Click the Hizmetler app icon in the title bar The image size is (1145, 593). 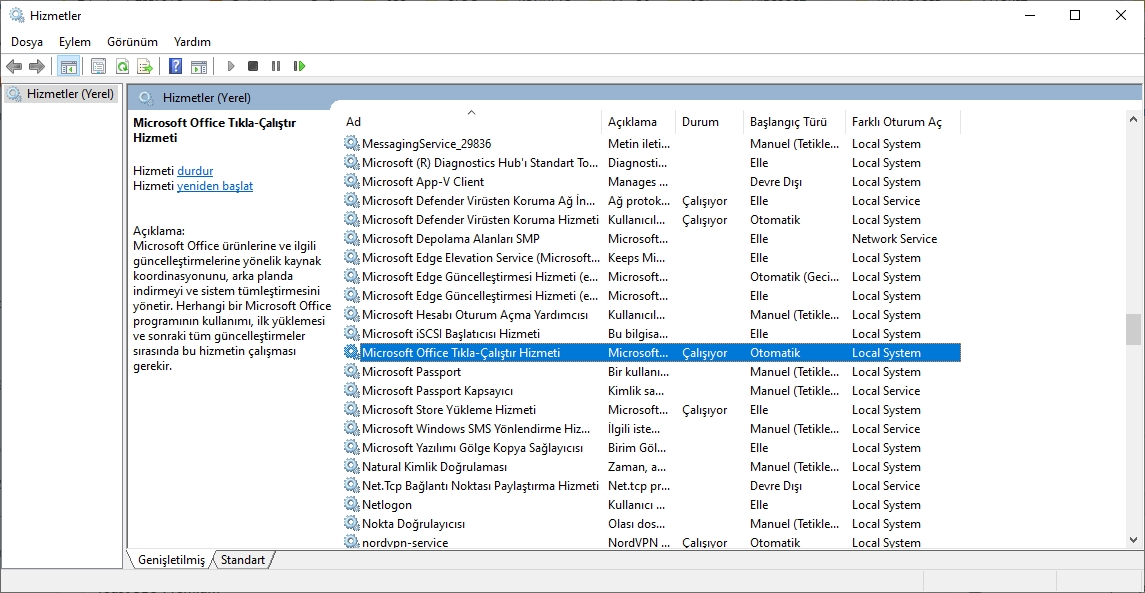tap(16, 15)
